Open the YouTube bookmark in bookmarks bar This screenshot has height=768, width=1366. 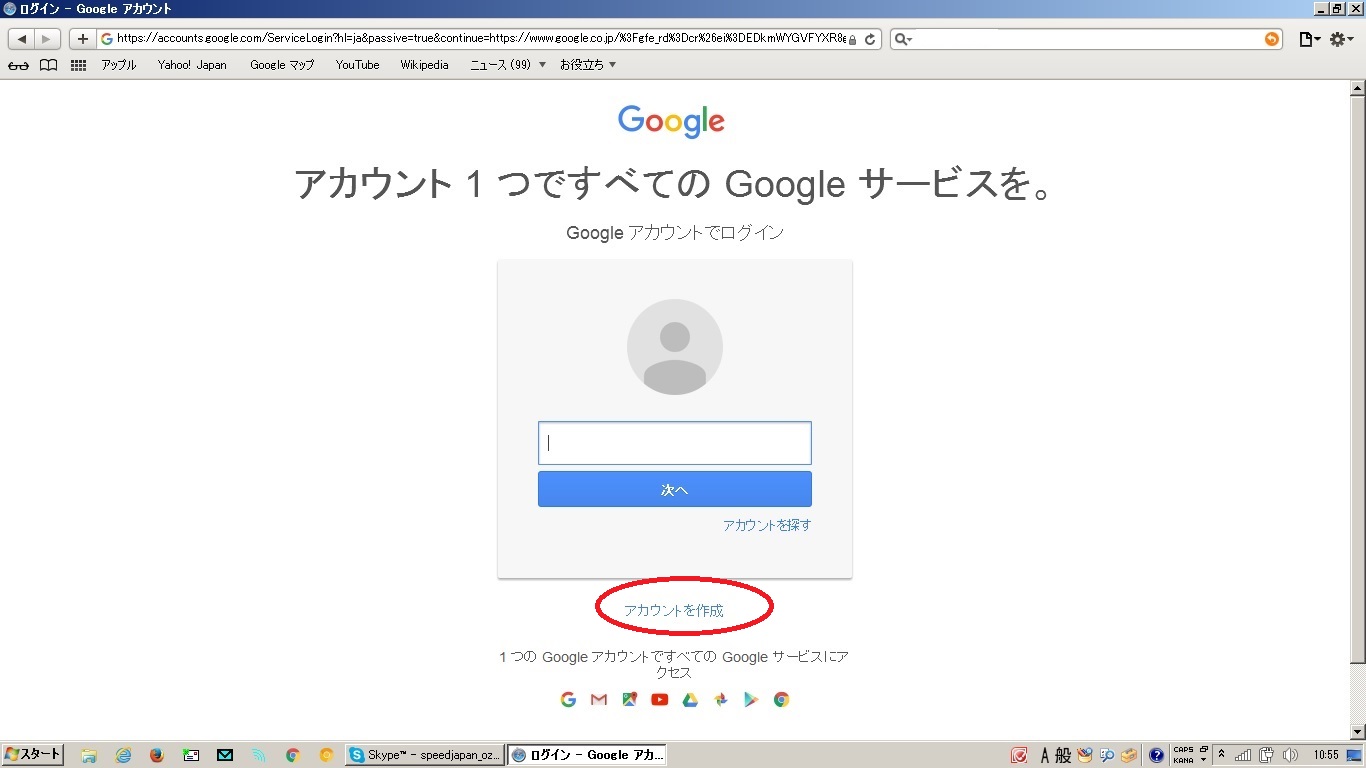pyautogui.click(x=357, y=65)
